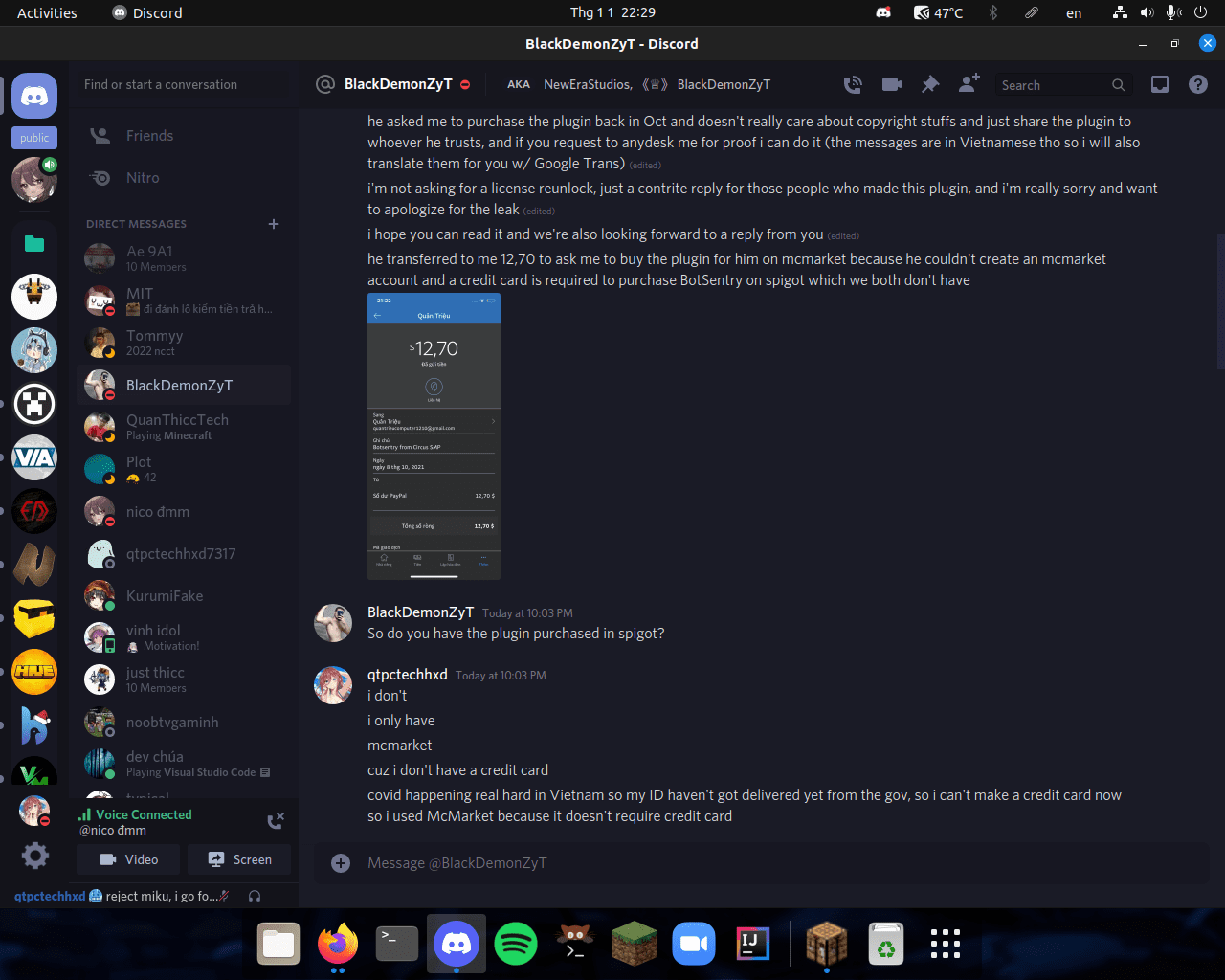The height and width of the screenshot is (980, 1225).
Task: Open the HIVE server
Action: tap(34, 672)
